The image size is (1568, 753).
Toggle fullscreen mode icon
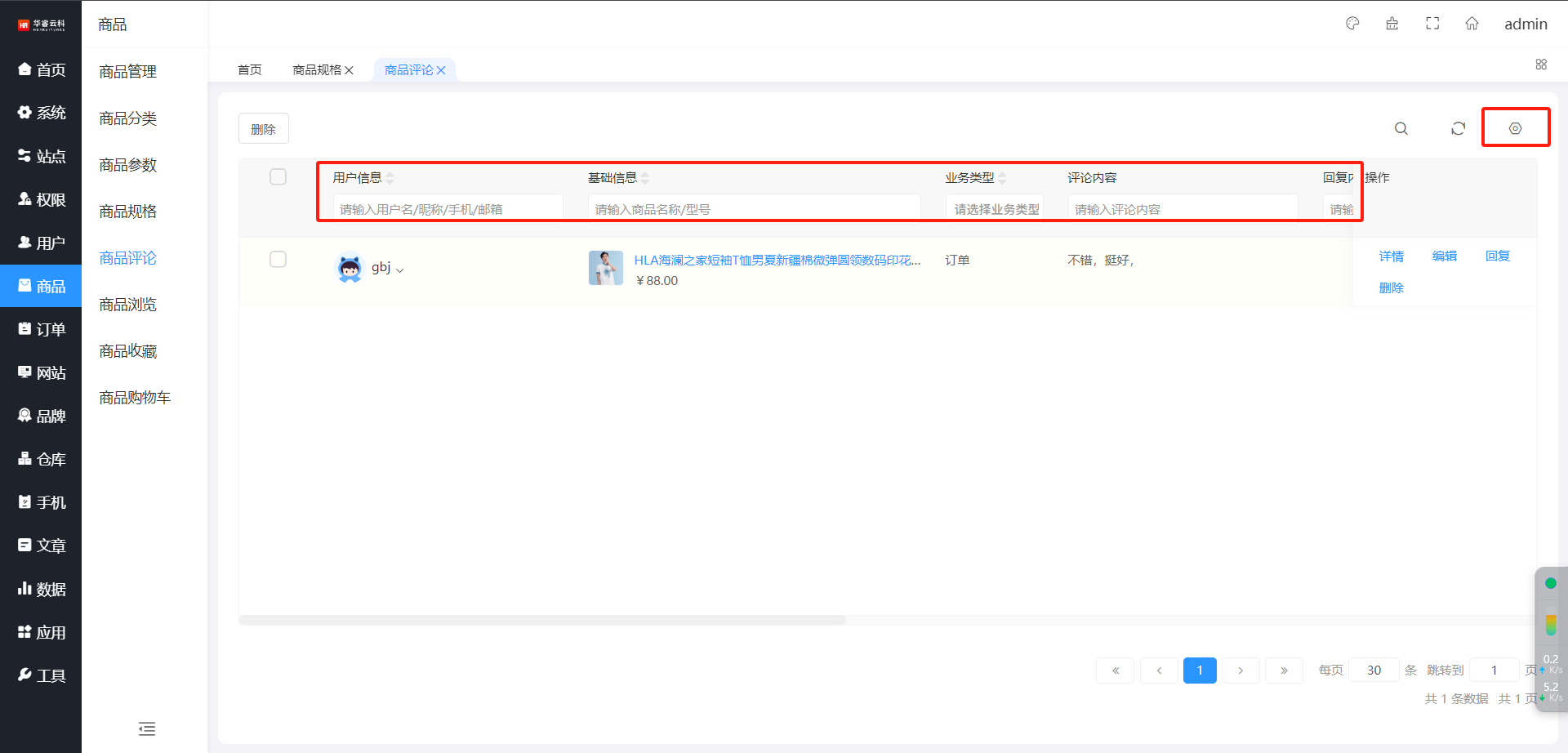click(1432, 24)
